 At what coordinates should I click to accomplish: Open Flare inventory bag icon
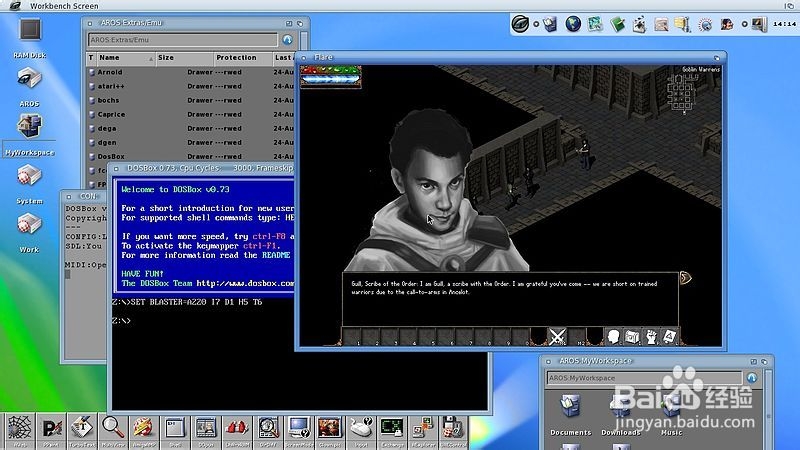[x=632, y=337]
